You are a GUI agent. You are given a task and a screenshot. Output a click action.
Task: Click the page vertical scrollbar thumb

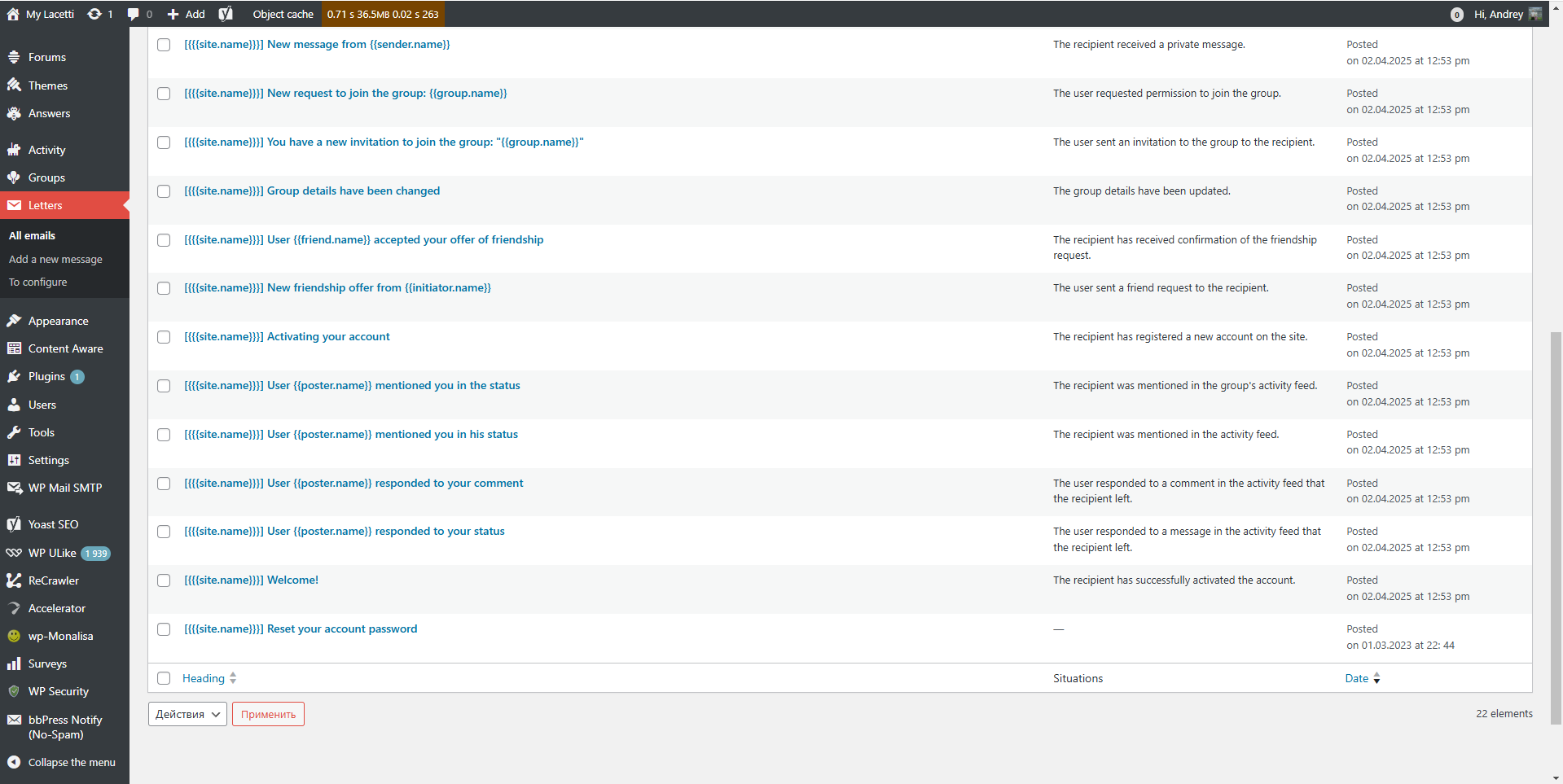(1556, 528)
